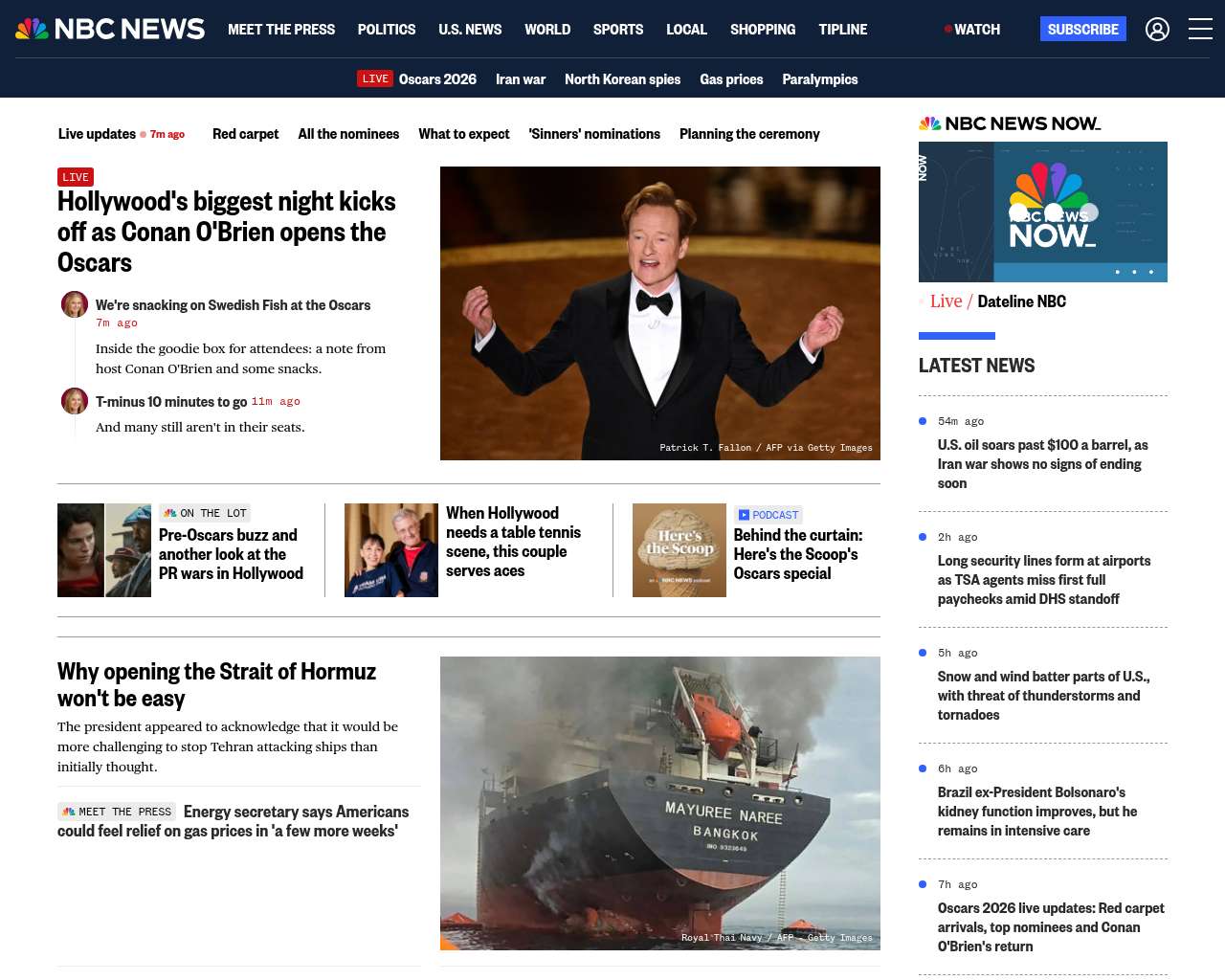Click 'Inside the goodie box' summary text
The width and height of the screenshot is (1225, 980).
tap(240, 359)
